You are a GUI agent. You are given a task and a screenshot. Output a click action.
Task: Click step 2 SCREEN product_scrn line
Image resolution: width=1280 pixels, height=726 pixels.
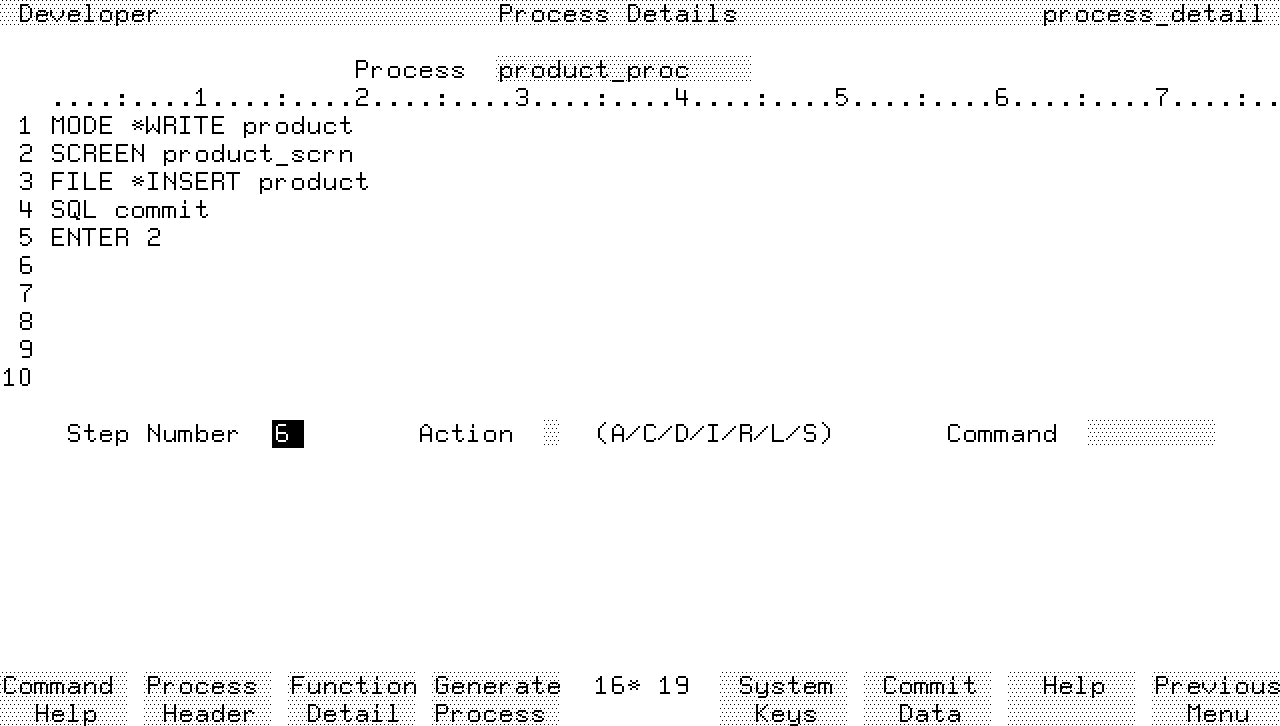click(x=201, y=154)
